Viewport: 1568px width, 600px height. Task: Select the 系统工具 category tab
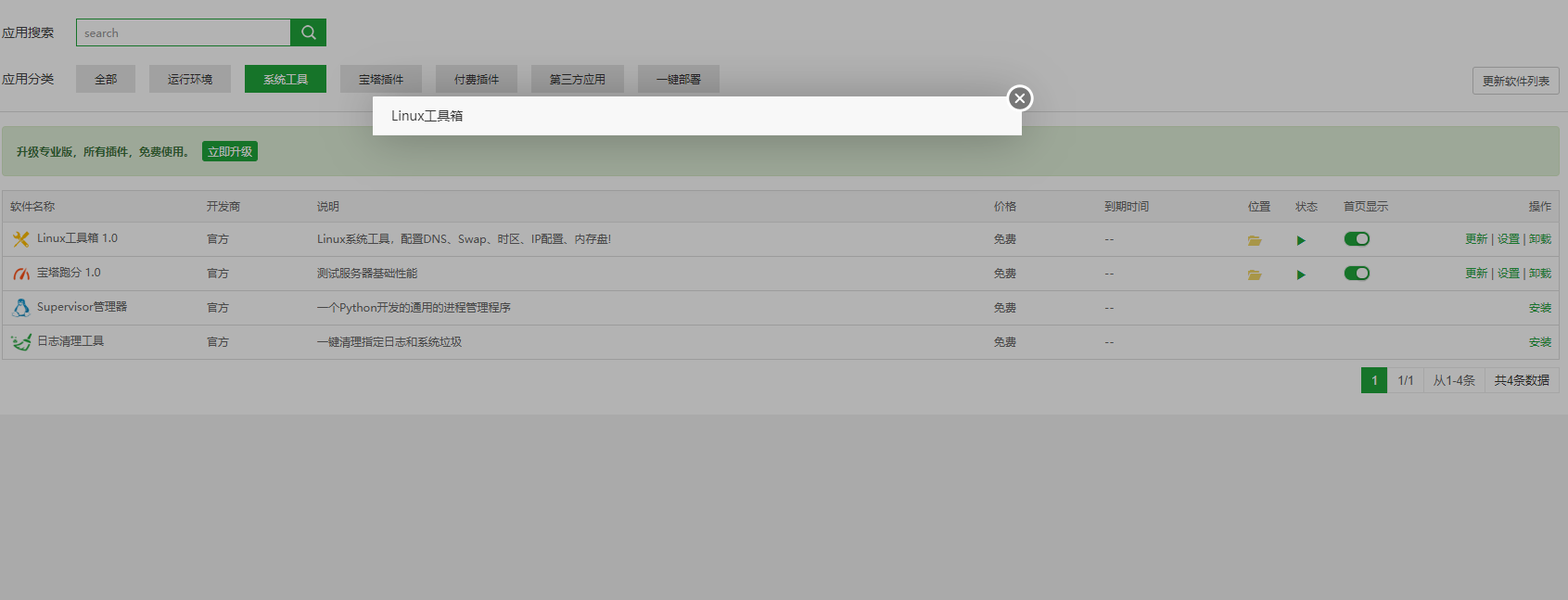point(286,79)
